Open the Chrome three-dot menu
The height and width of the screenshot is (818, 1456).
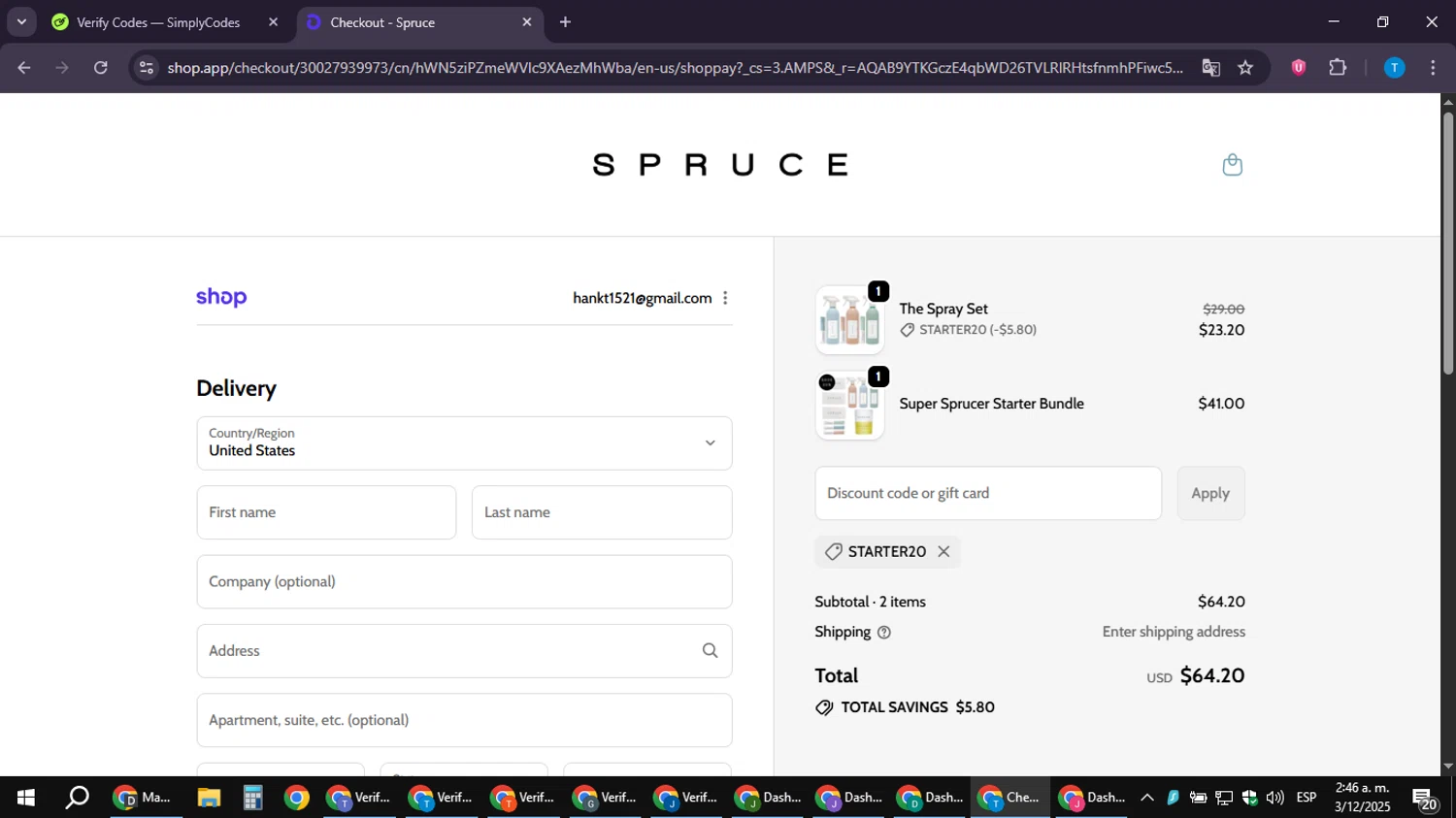(x=1433, y=68)
